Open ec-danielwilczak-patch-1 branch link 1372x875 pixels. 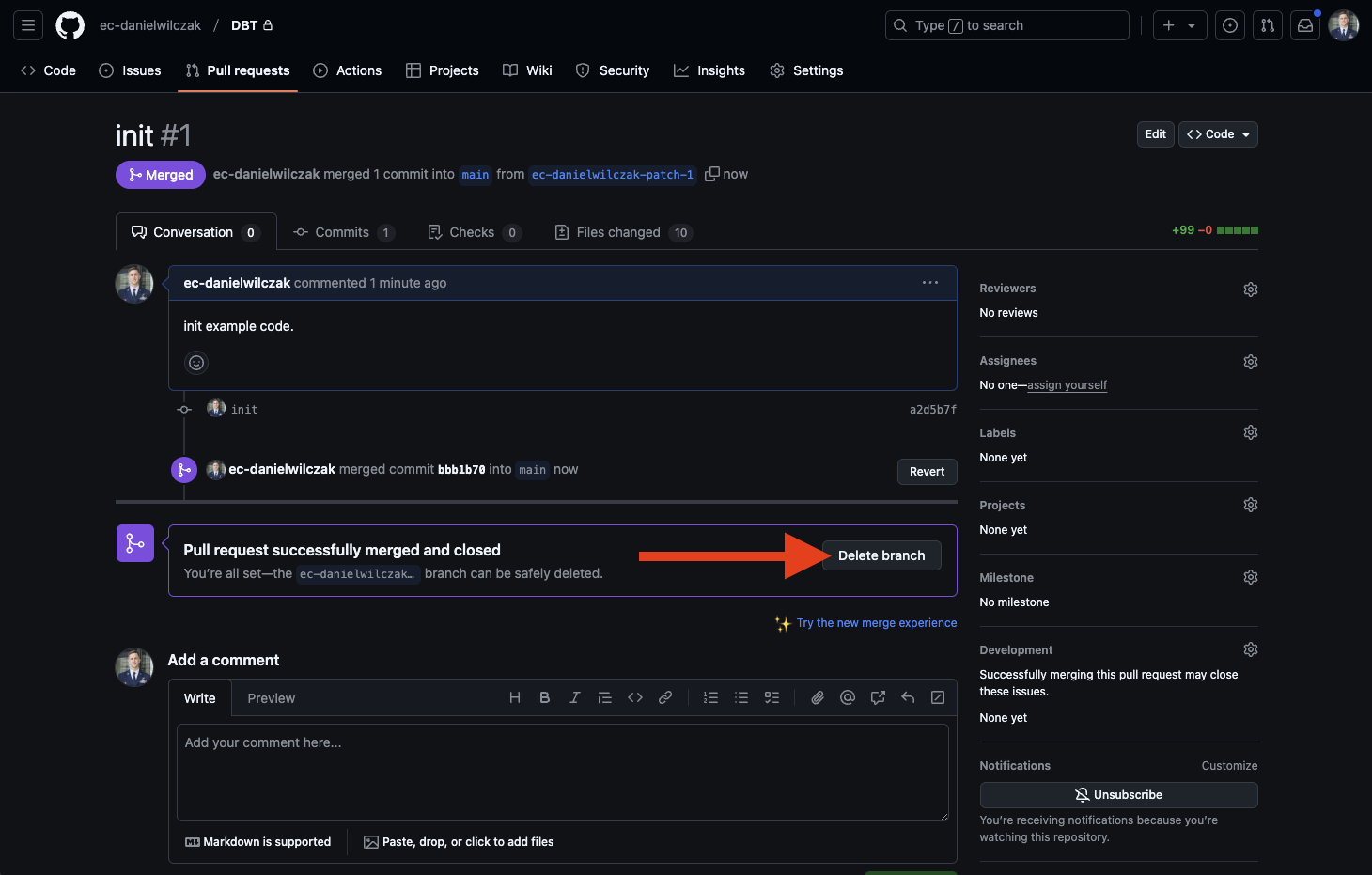[x=613, y=175]
